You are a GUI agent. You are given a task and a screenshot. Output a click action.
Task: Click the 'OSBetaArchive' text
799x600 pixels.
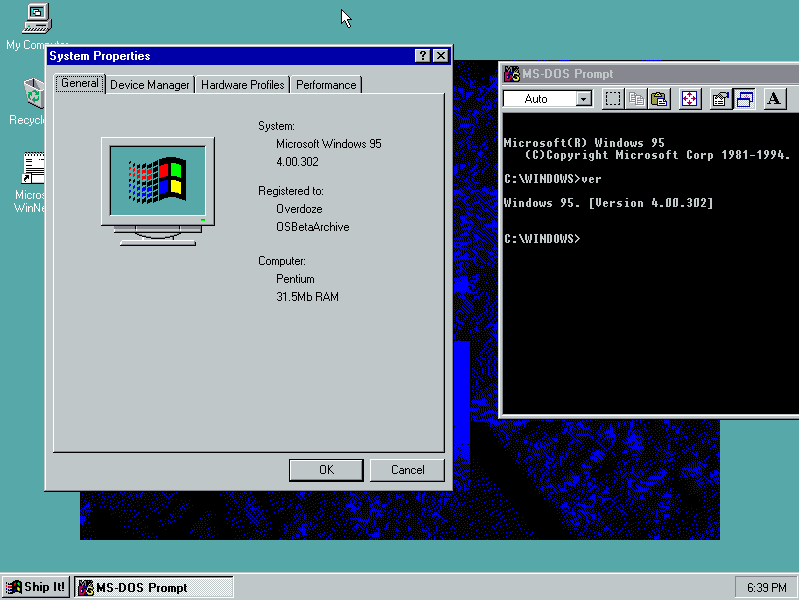click(x=312, y=227)
